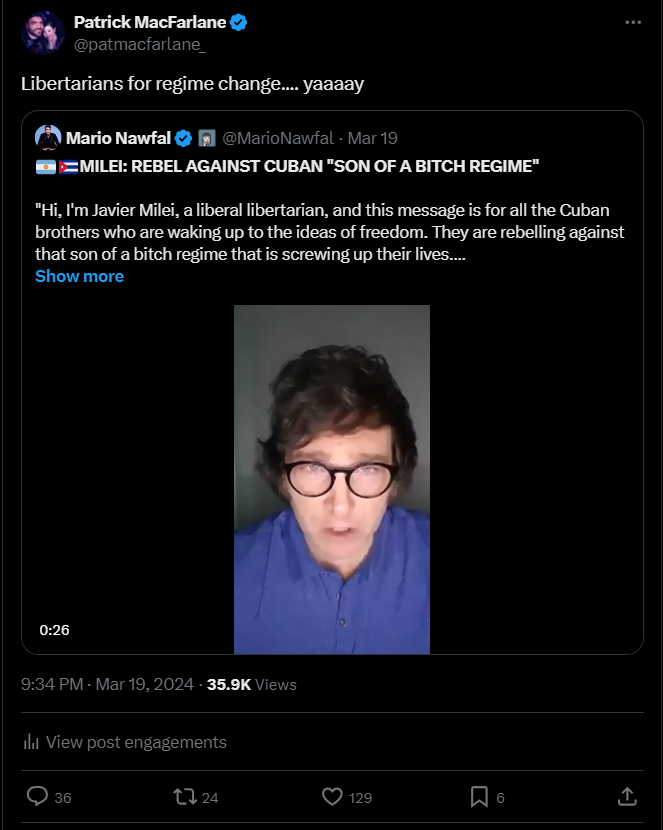
Task: Repost this tweet via retweet icon
Action: 185,796
